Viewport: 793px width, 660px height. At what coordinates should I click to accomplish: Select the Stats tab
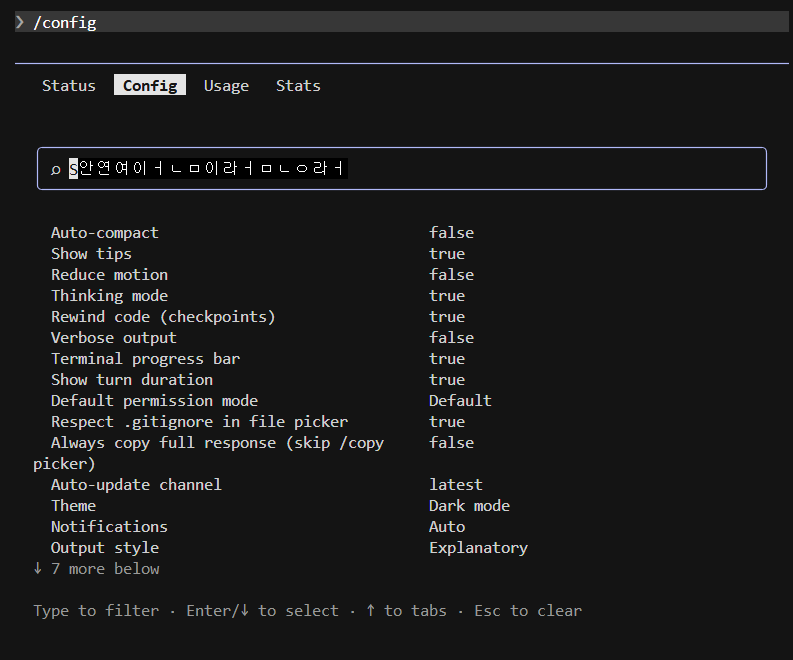tap(298, 86)
